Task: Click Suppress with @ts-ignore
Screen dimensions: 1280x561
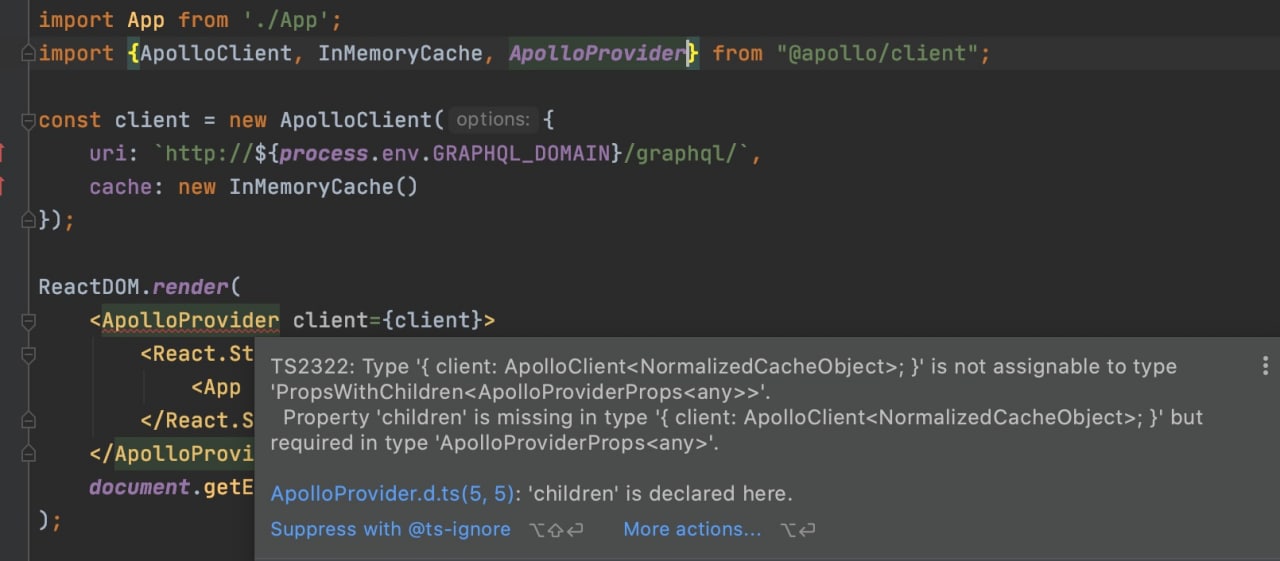Action: point(390,529)
